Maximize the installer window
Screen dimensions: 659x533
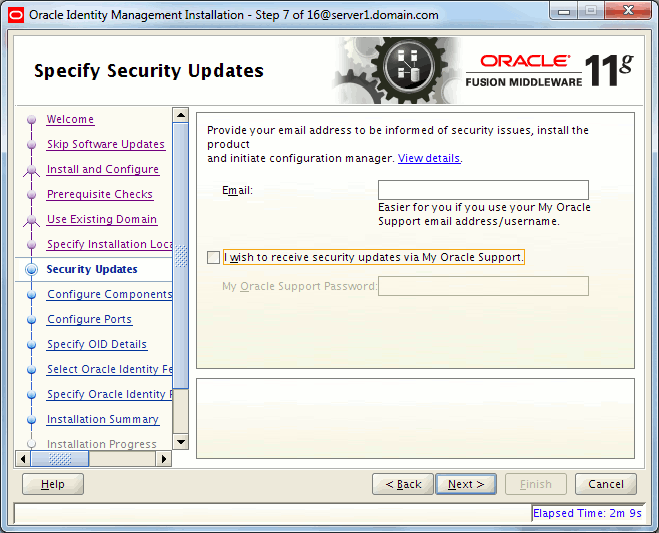591,11
